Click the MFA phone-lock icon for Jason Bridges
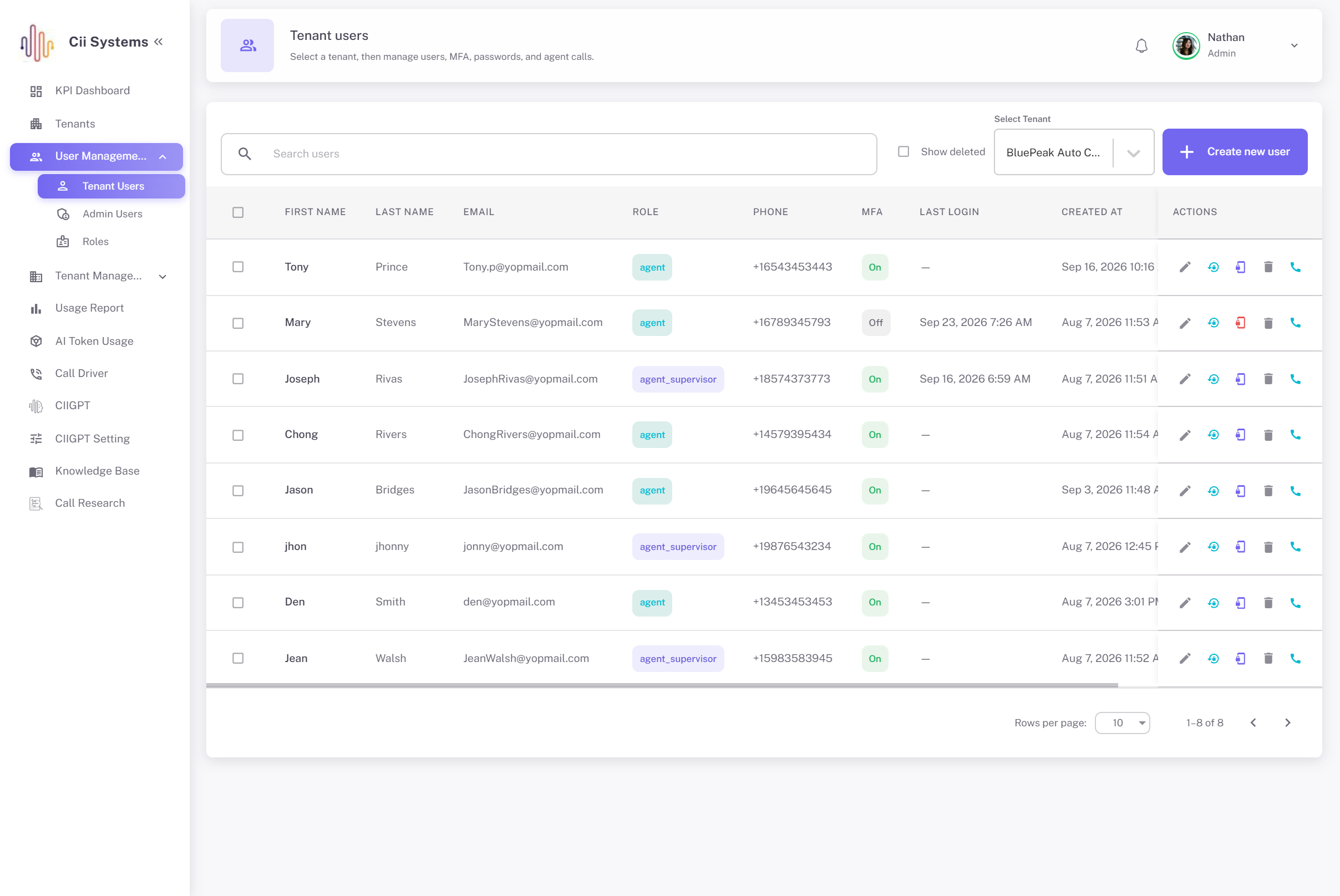 click(x=1241, y=491)
